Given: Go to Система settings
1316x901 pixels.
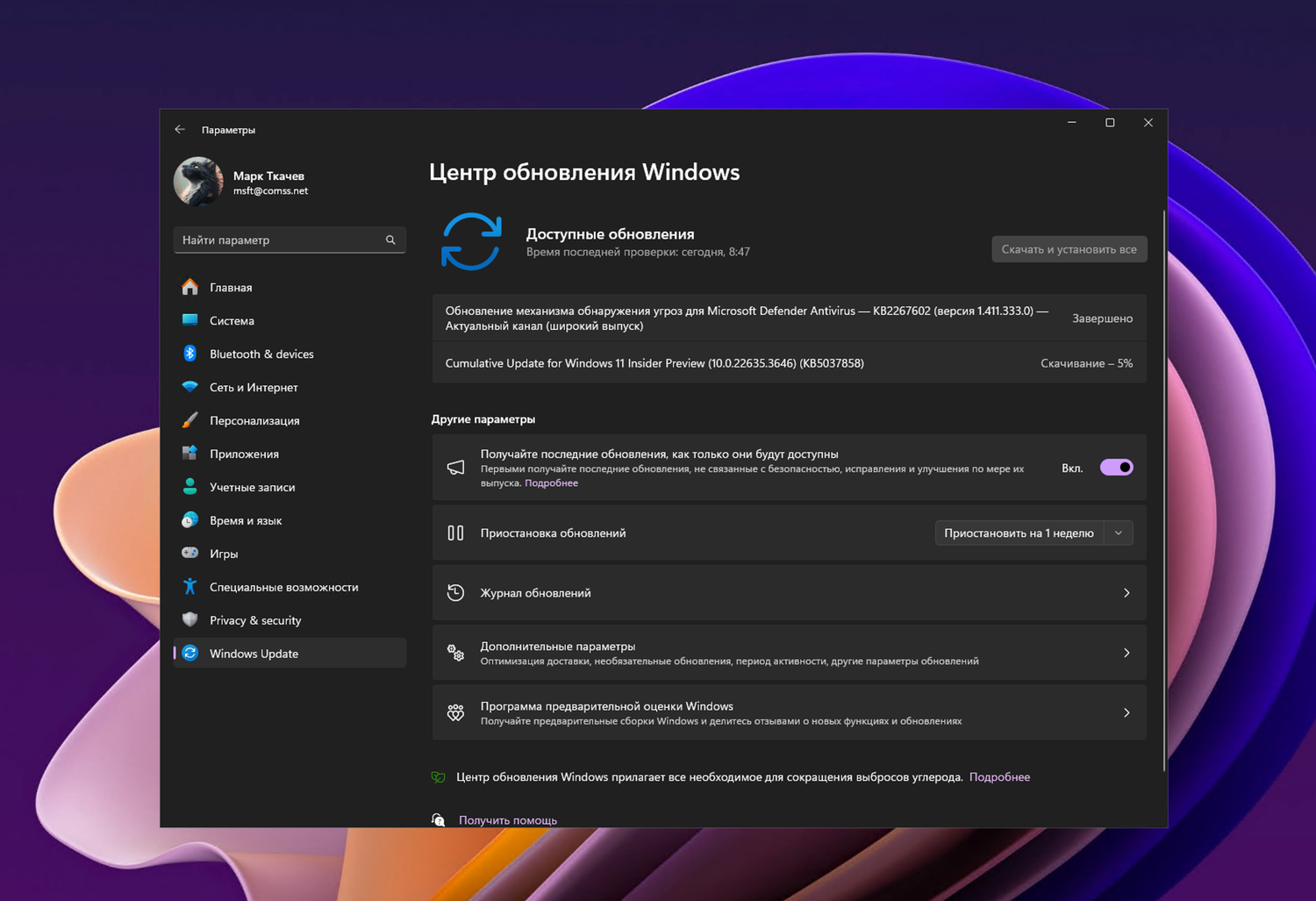Looking at the screenshot, I should point(290,320).
